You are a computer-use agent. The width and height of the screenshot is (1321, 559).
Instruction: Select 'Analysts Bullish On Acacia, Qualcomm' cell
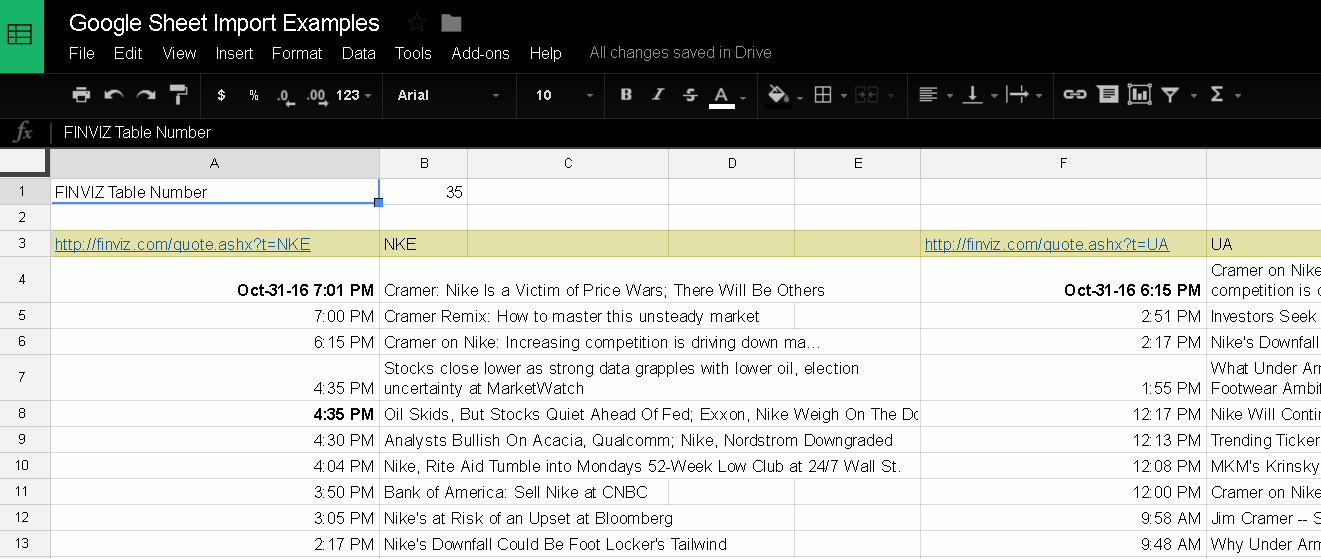(x=638, y=440)
